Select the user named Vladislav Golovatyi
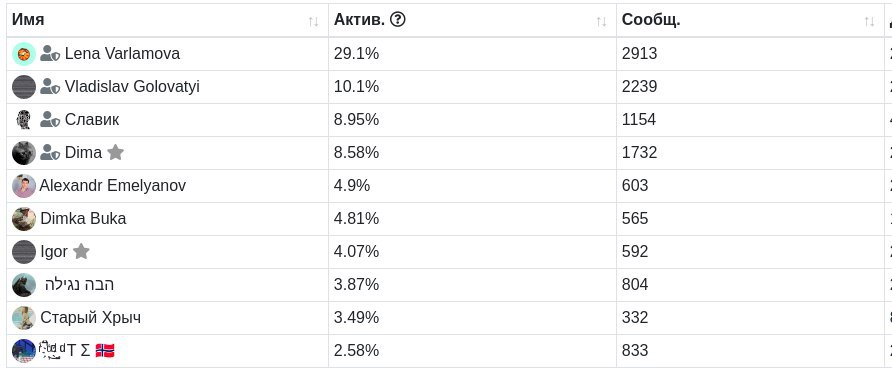The height and width of the screenshot is (372, 892). point(132,87)
